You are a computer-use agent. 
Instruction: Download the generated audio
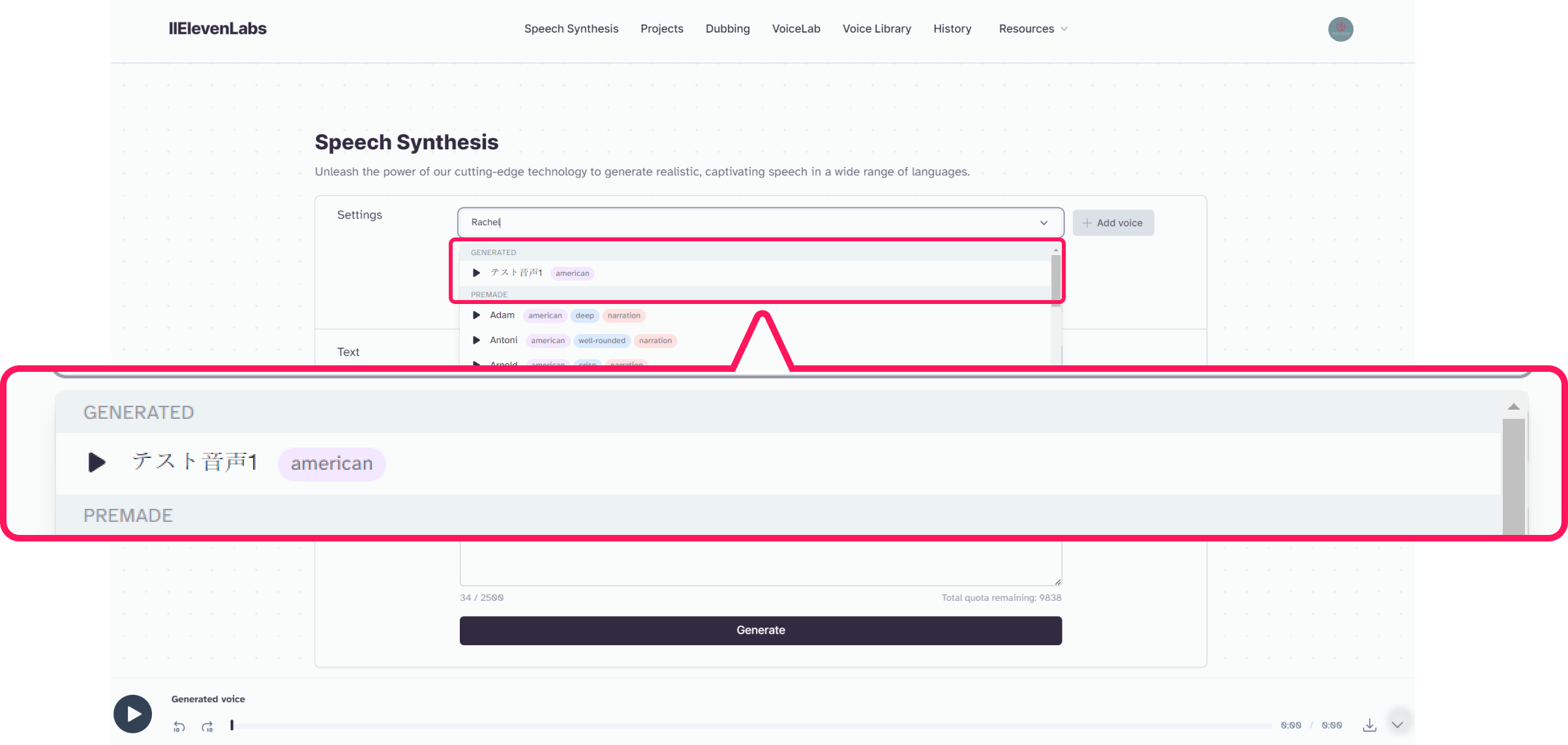pyautogui.click(x=1370, y=725)
